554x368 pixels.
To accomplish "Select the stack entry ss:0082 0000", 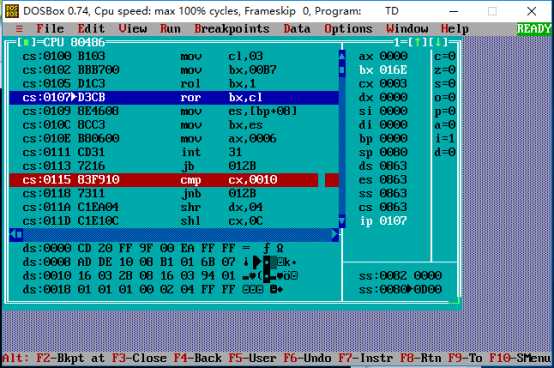I will pos(400,276).
